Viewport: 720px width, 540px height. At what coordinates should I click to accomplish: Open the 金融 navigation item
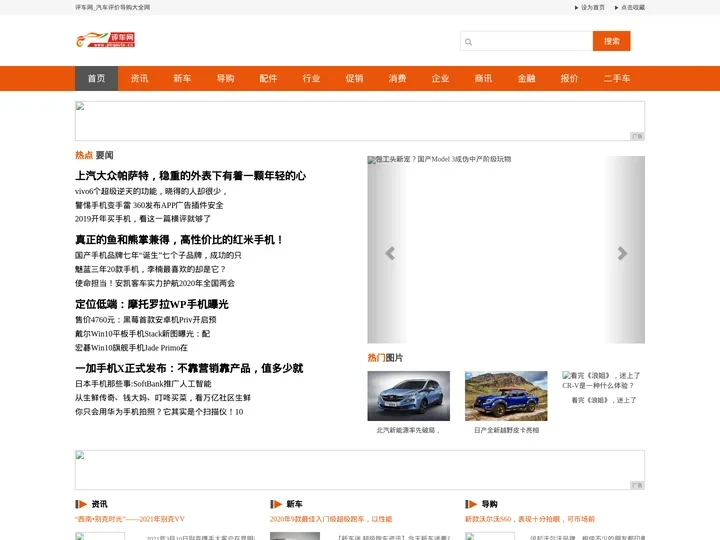(526, 79)
